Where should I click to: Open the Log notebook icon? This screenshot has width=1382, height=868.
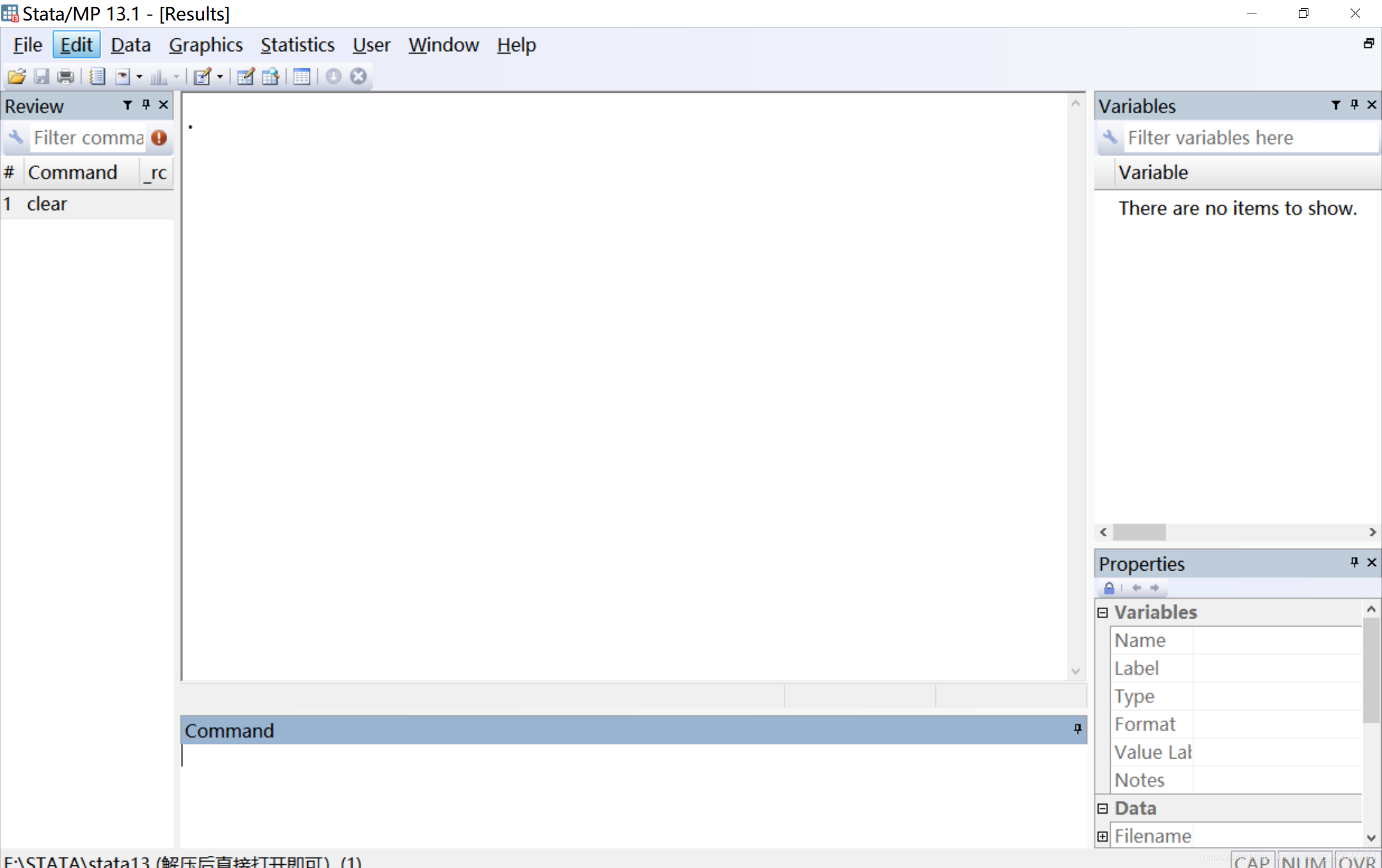pos(97,77)
